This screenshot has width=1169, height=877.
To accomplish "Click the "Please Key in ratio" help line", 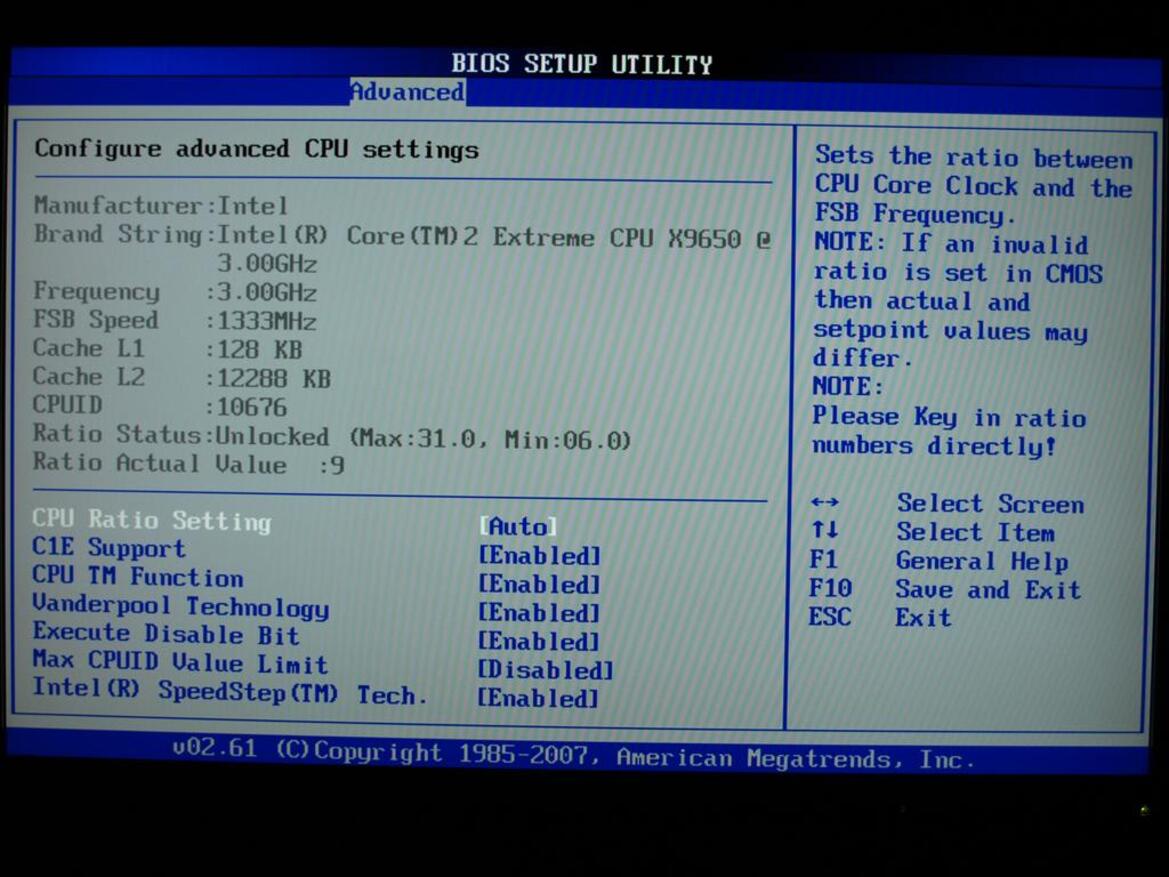I will (949, 416).
